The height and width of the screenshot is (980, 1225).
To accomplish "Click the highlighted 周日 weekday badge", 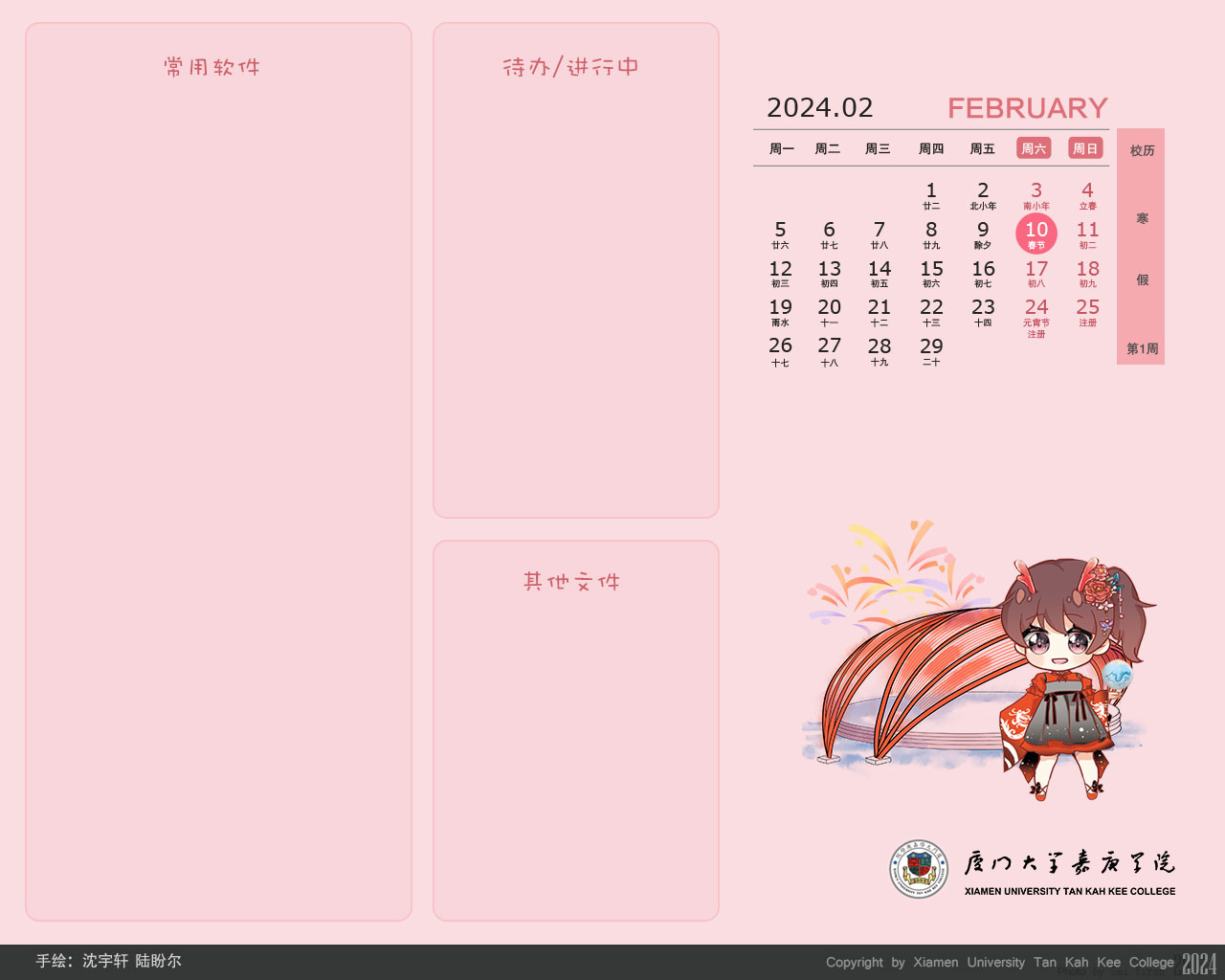I will (x=1085, y=148).
